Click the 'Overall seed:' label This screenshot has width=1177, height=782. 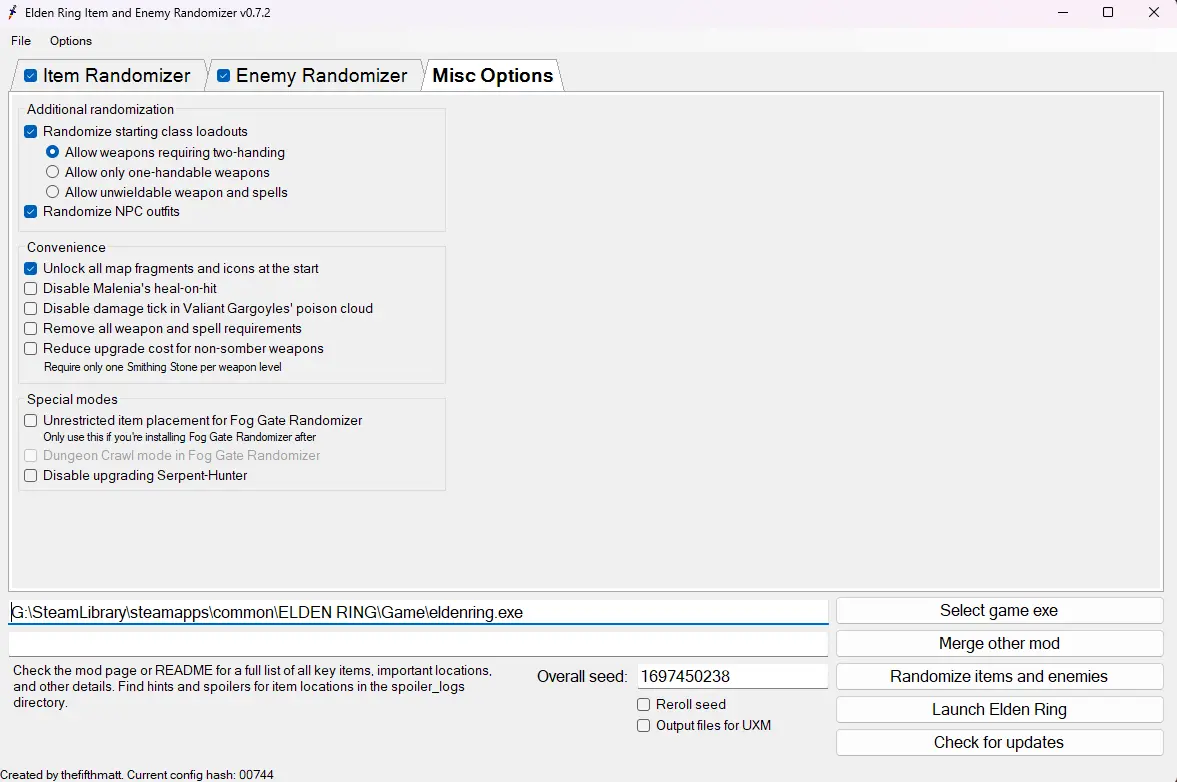pos(582,676)
